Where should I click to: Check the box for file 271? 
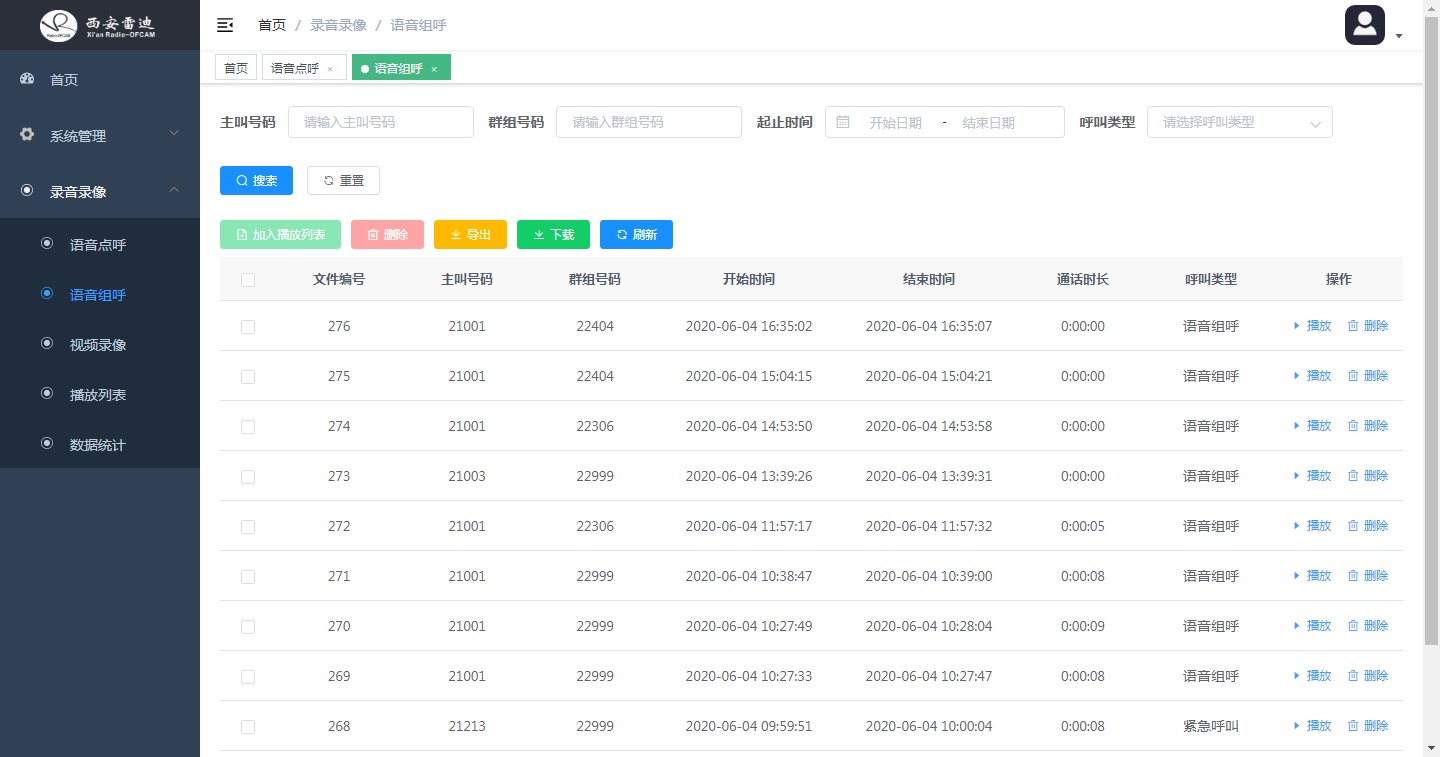pyautogui.click(x=248, y=577)
